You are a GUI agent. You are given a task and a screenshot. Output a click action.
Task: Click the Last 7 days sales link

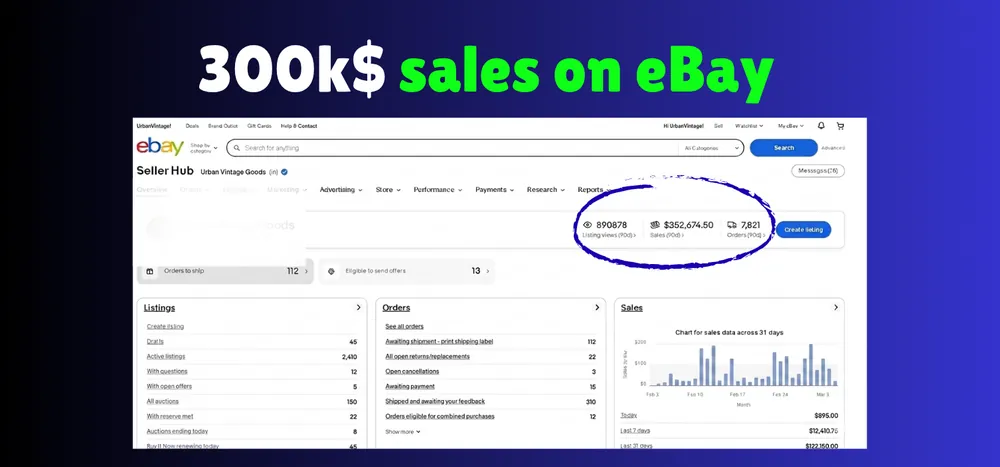point(635,431)
